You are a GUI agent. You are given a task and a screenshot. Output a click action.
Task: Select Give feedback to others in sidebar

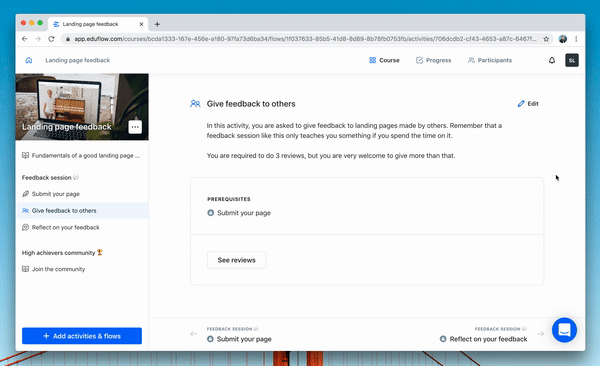click(x=82, y=211)
